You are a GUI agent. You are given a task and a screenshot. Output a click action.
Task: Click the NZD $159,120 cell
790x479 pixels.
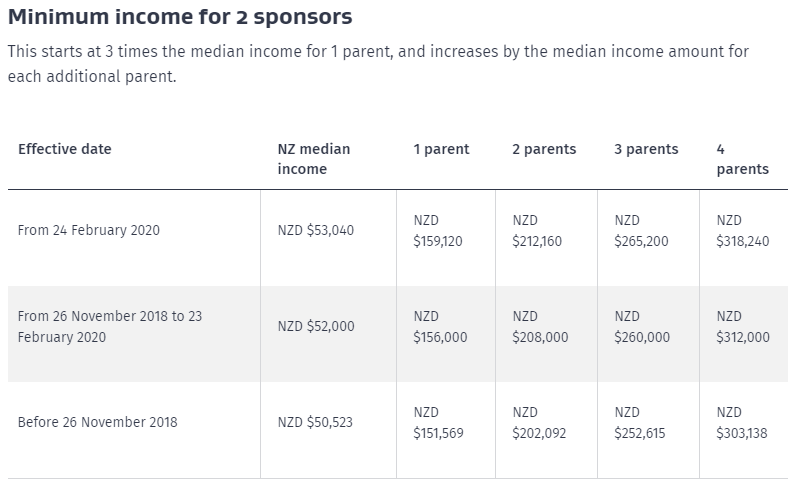pos(438,230)
